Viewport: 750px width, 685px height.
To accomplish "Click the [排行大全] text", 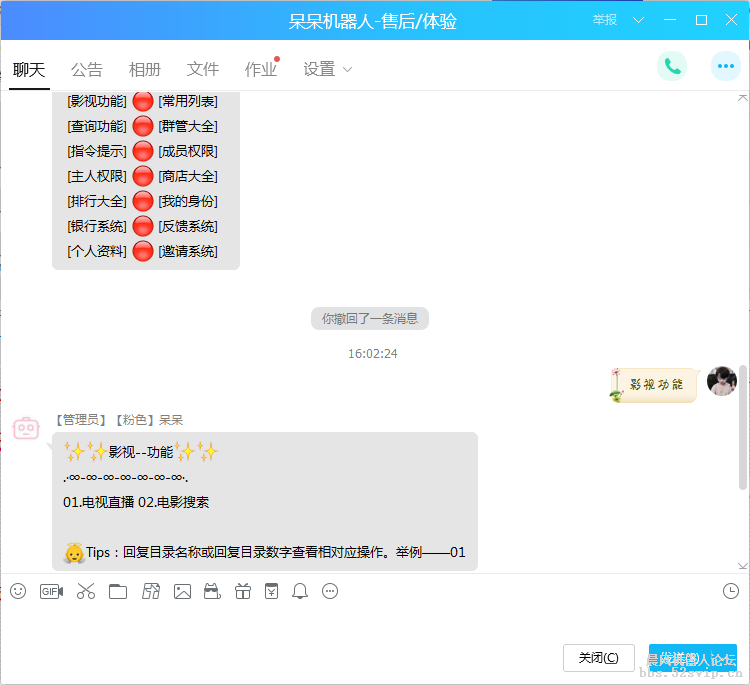I will click(97, 201).
